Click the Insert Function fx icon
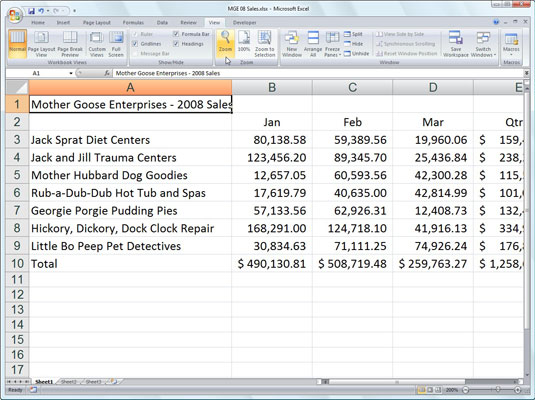The width and height of the screenshot is (535, 400). (107, 73)
